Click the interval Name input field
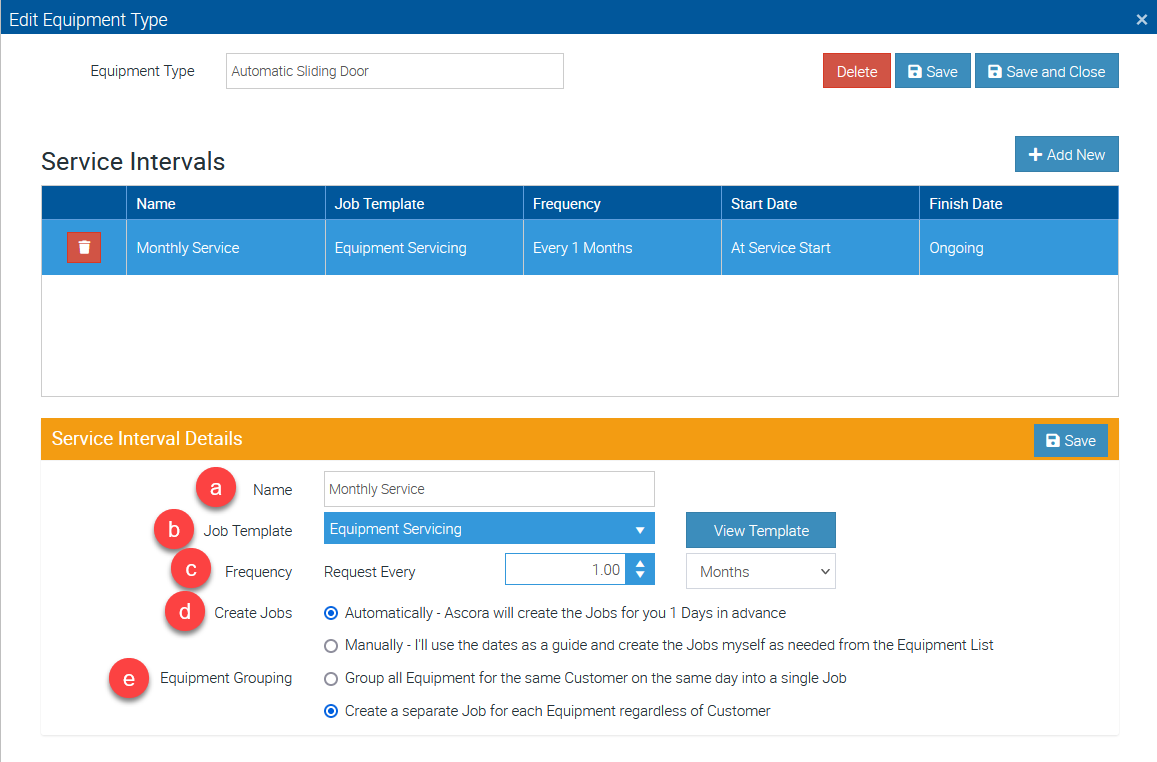1157x762 pixels. pos(489,489)
